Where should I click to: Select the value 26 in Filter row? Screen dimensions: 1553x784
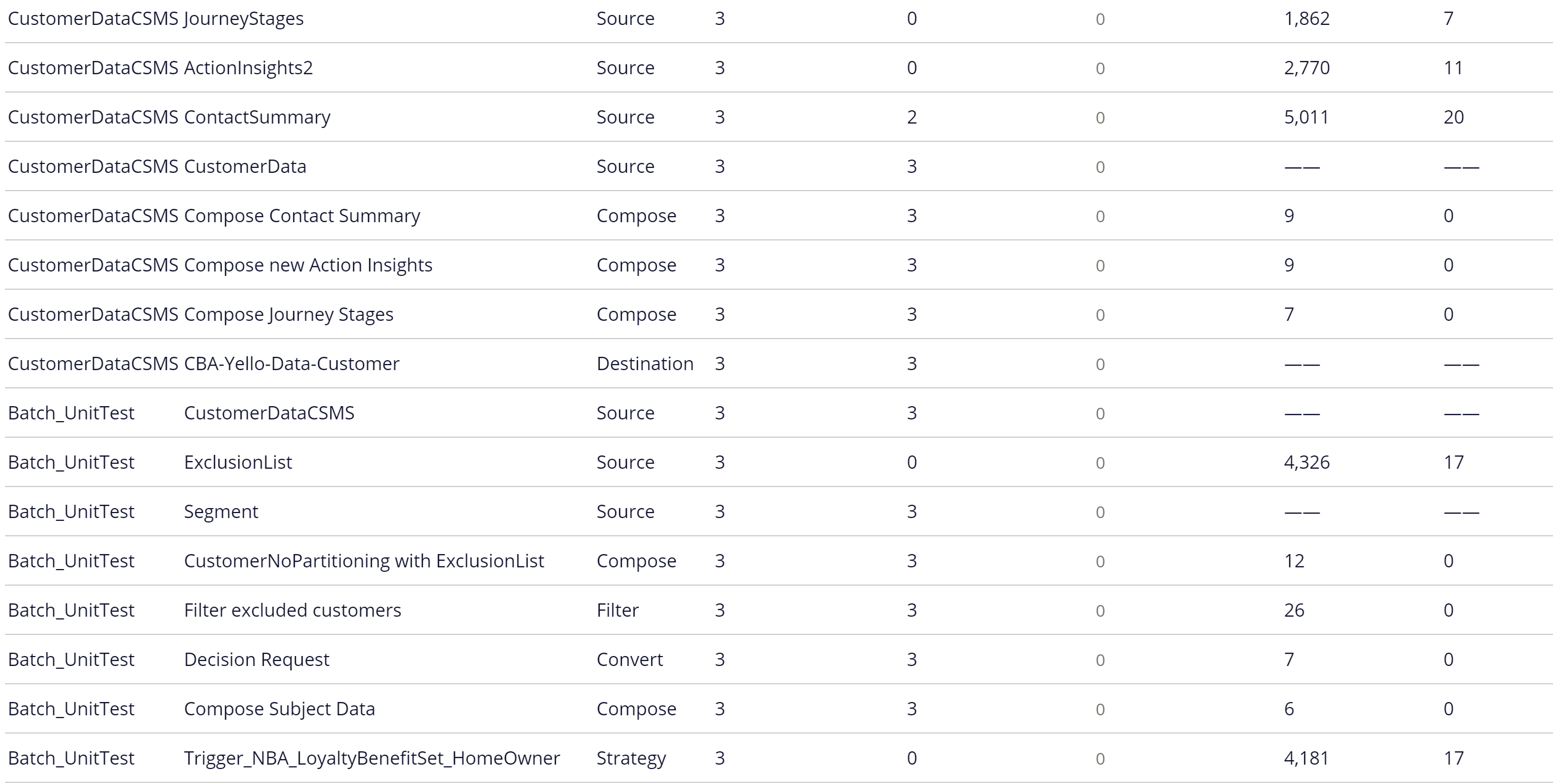point(1294,610)
